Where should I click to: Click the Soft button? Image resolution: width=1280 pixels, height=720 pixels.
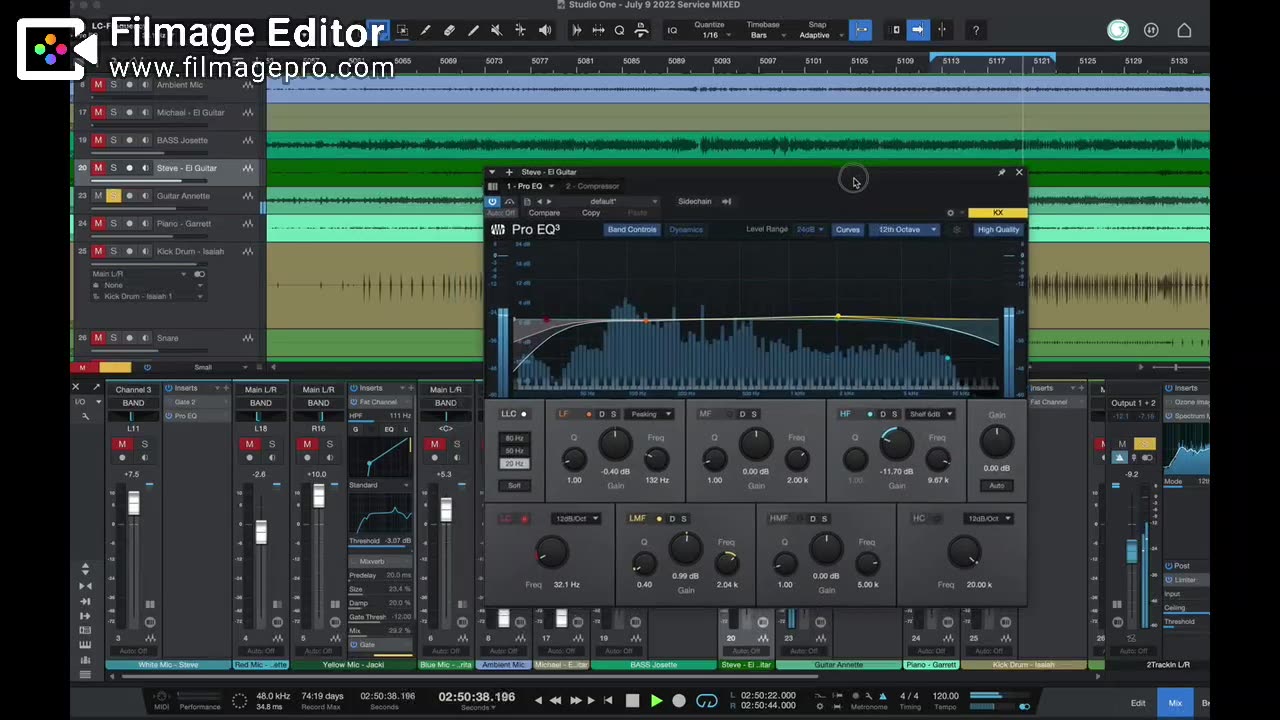click(x=514, y=486)
